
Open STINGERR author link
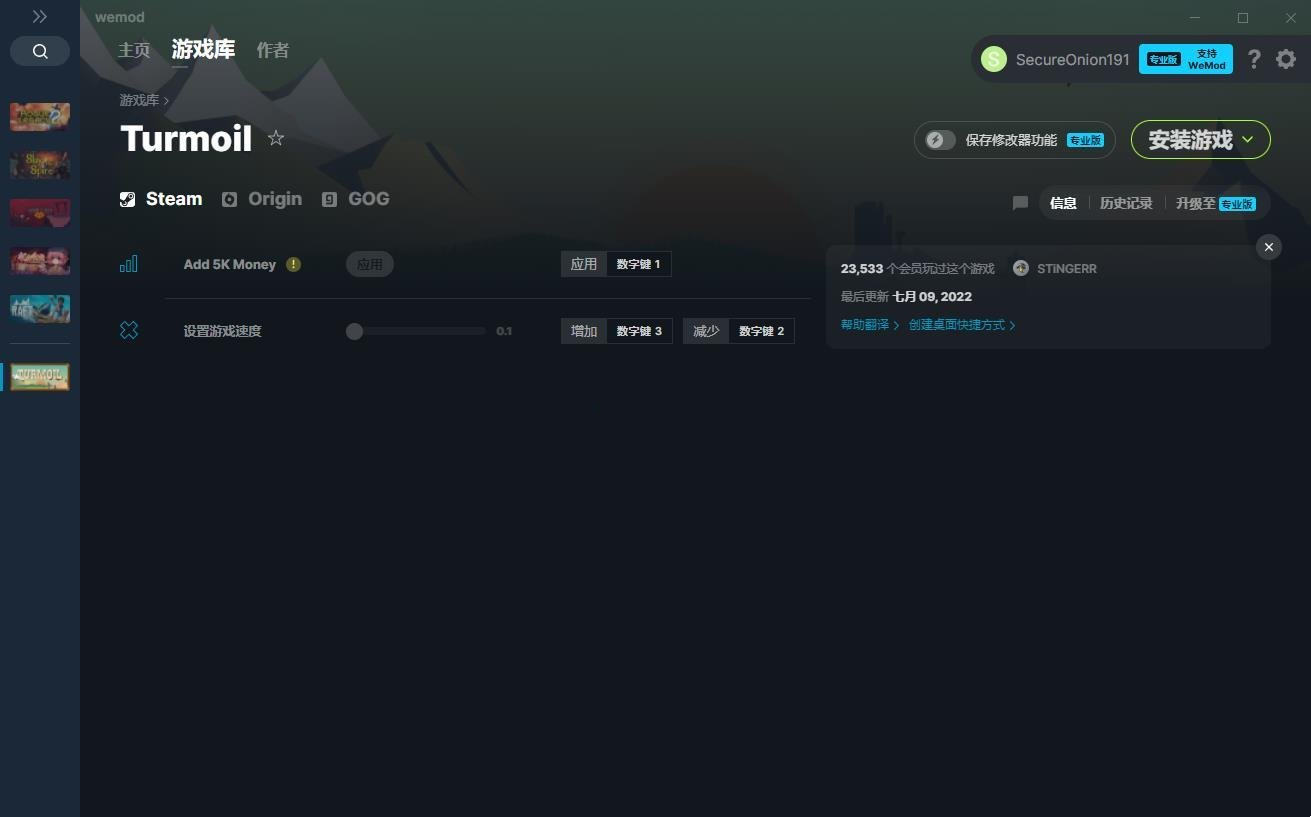(x=1067, y=269)
